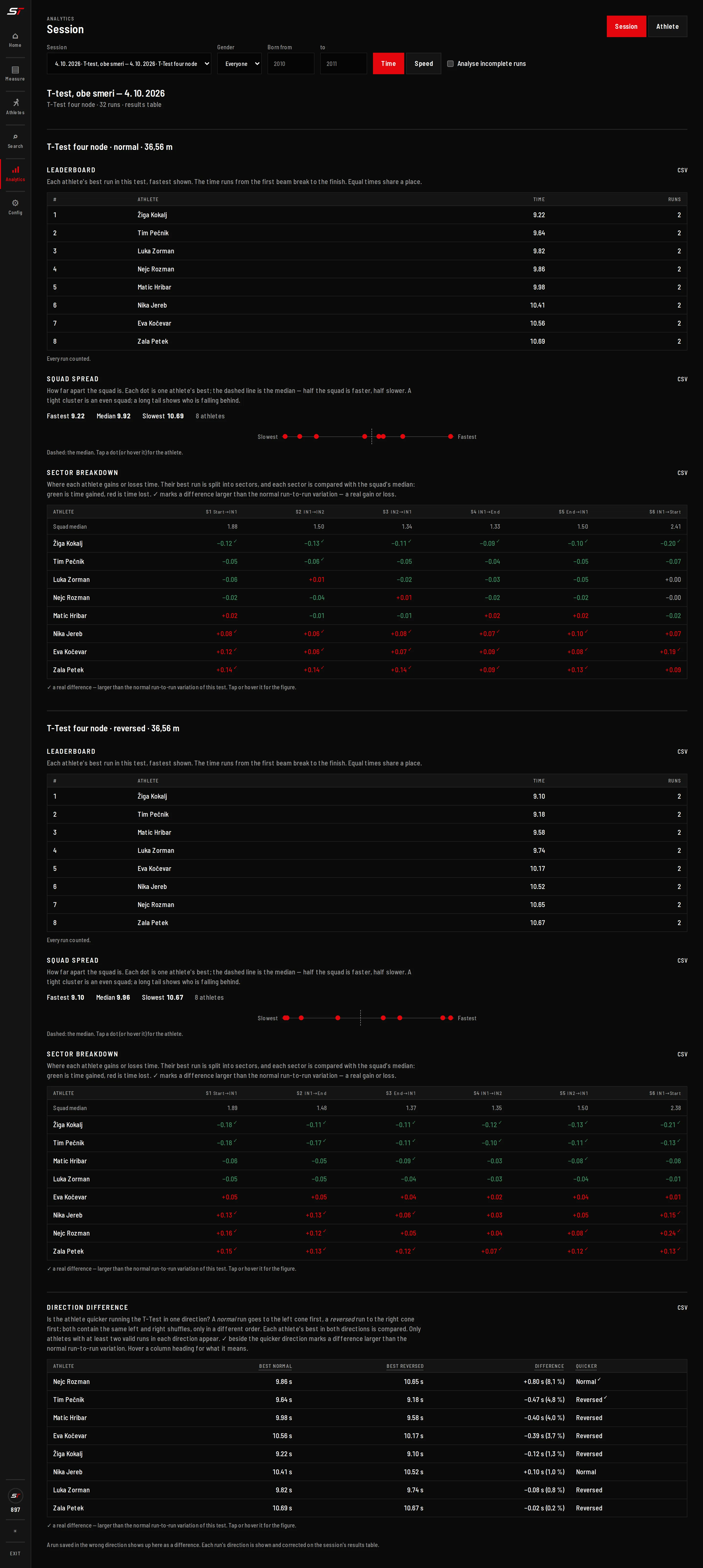Click the 'Slowest 10.67' reversed spread stat
The height and width of the screenshot is (1568, 703).
tap(163, 998)
